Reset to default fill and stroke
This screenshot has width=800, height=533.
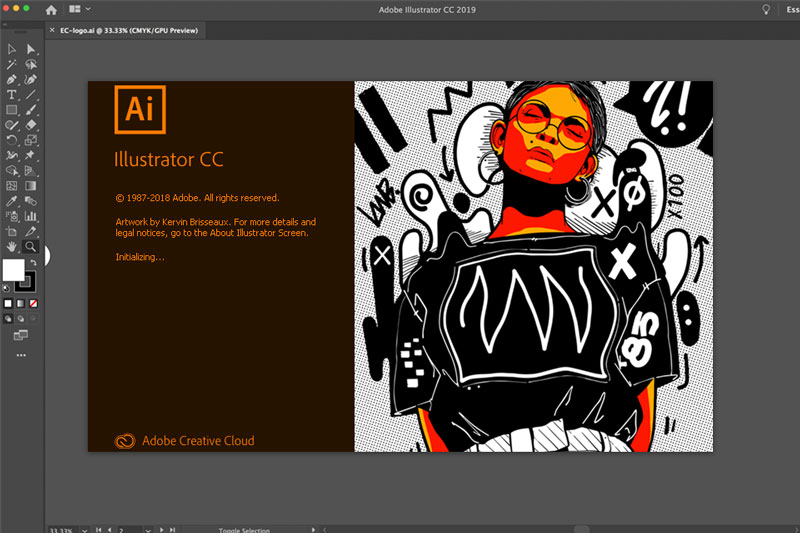tap(7, 287)
